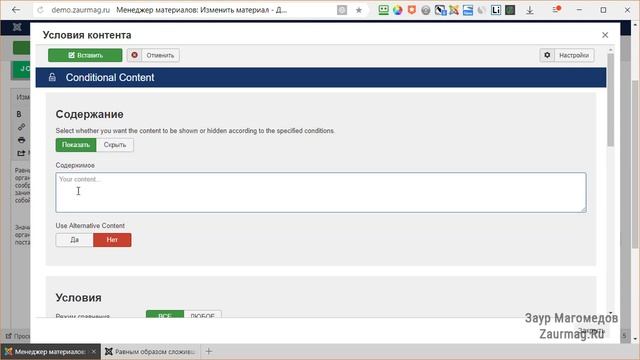The height and width of the screenshot is (360, 640).
Task: Open the dark green square extension icon
Action: point(510,10)
